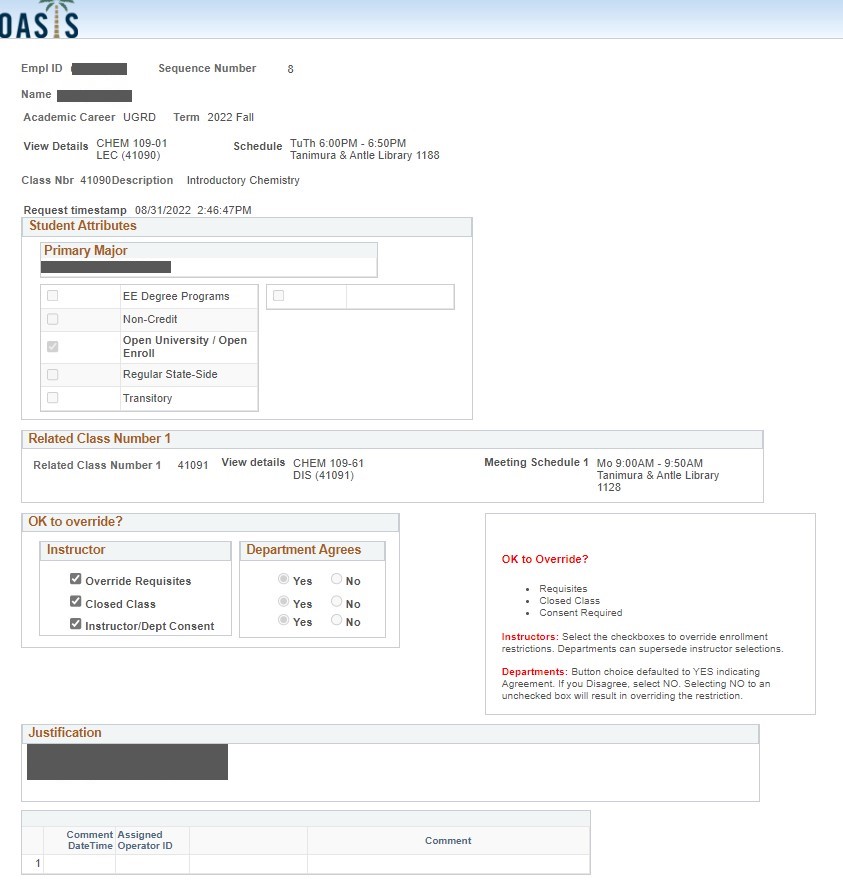Check the EE Degree Programs checkbox

[52, 296]
